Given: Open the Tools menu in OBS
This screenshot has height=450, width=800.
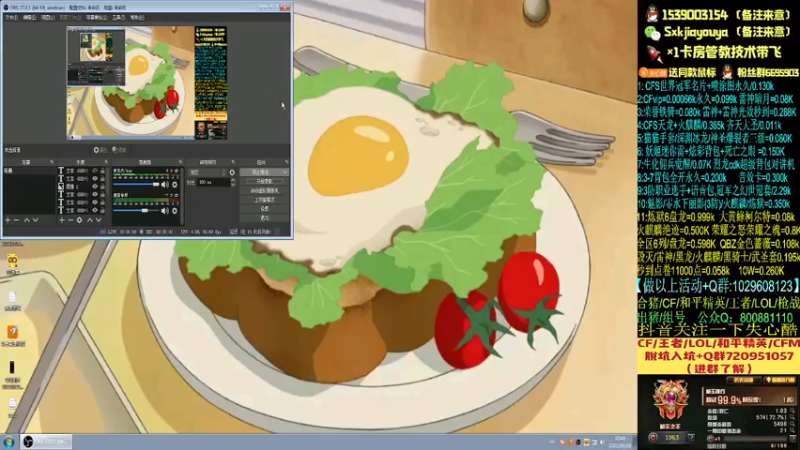Looking at the screenshot, I should pos(118,17).
